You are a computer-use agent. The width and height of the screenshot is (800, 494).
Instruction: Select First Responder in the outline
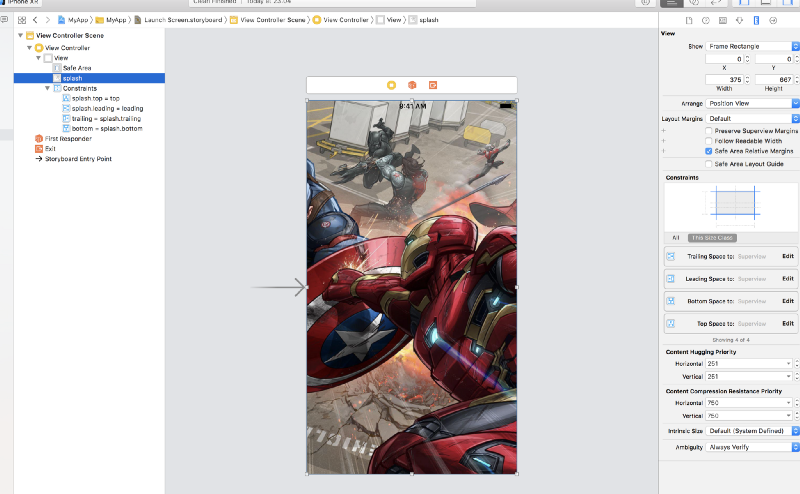68,139
